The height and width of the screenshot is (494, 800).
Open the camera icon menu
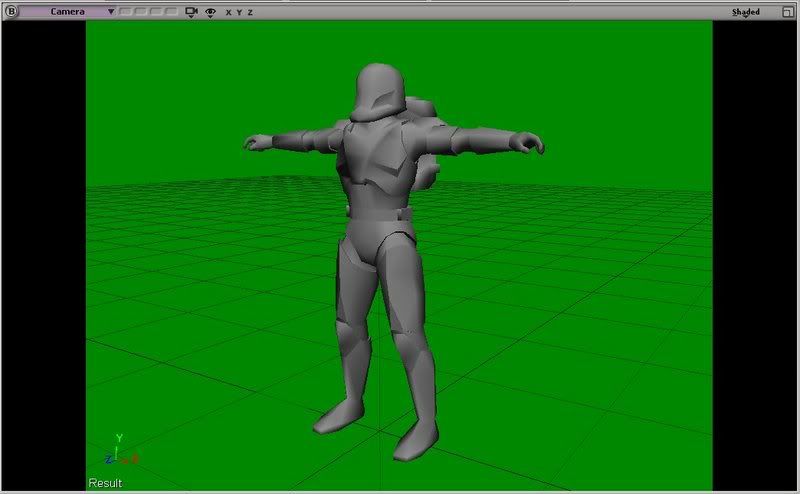191,12
